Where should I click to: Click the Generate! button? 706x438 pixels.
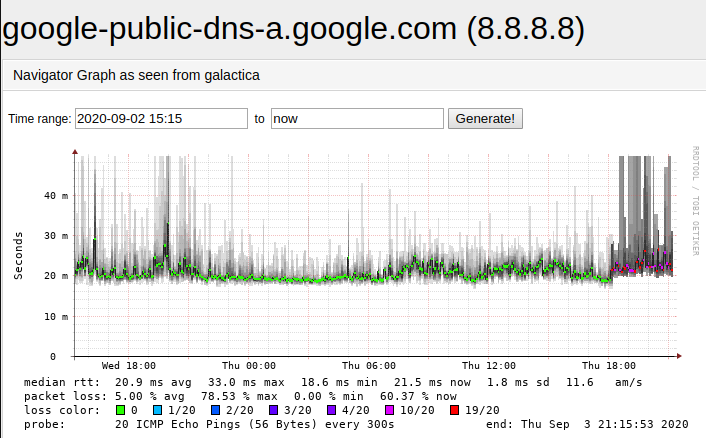[485, 118]
